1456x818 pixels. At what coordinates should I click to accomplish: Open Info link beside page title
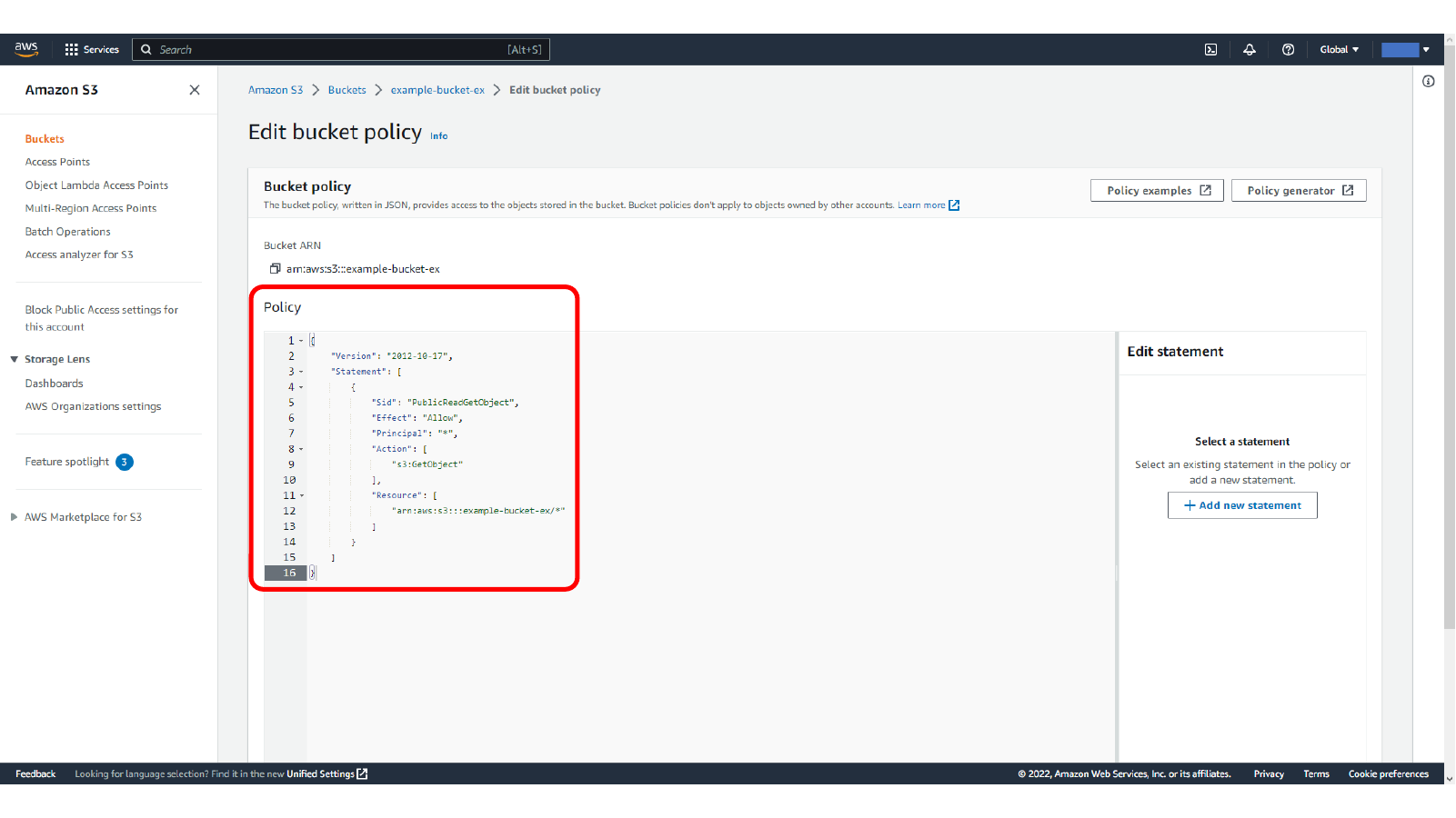[439, 136]
